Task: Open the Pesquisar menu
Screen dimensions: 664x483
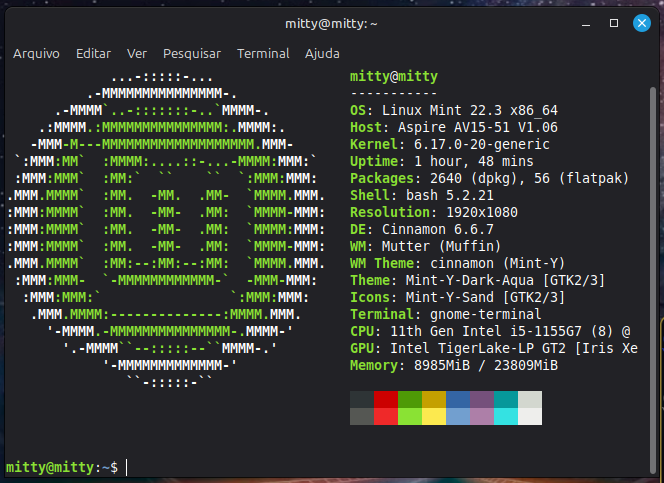Action: [x=192, y=53]
